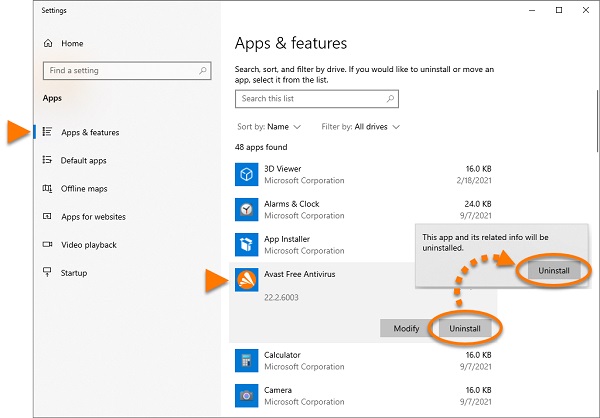Select Apps & features in sidebar
Screen dimensions: 600x418
90,132
